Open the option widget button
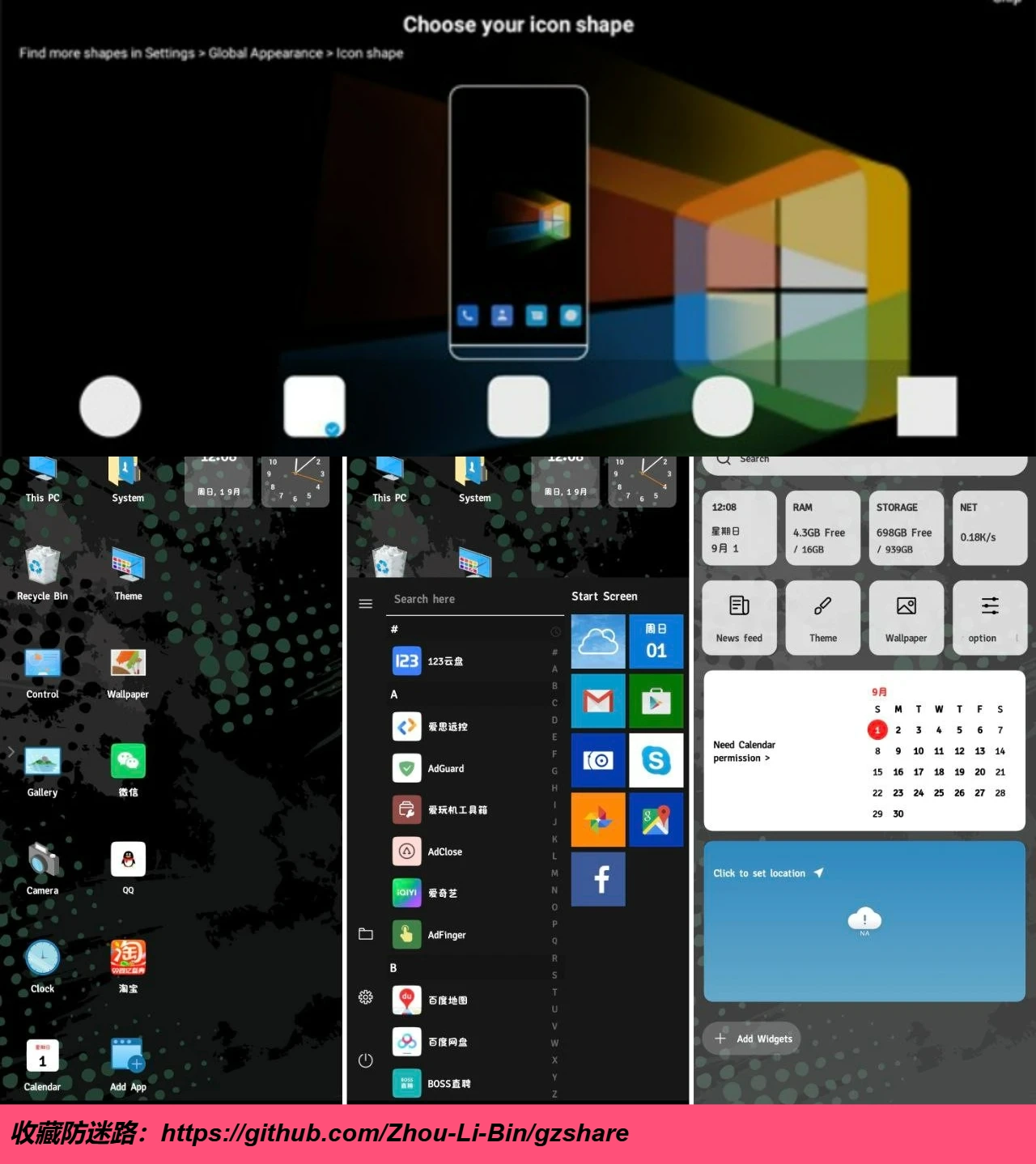 (x=990, y=617)
